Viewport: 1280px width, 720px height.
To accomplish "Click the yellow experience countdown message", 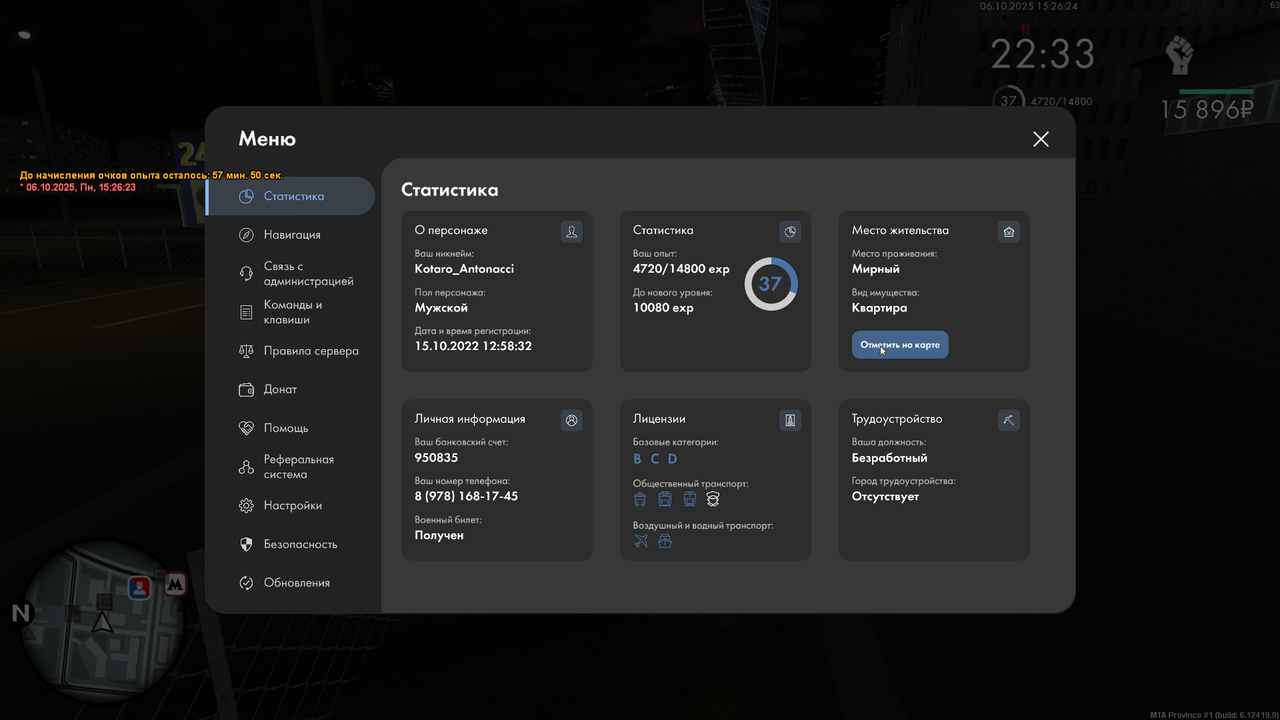I will (x=151, y=175).
